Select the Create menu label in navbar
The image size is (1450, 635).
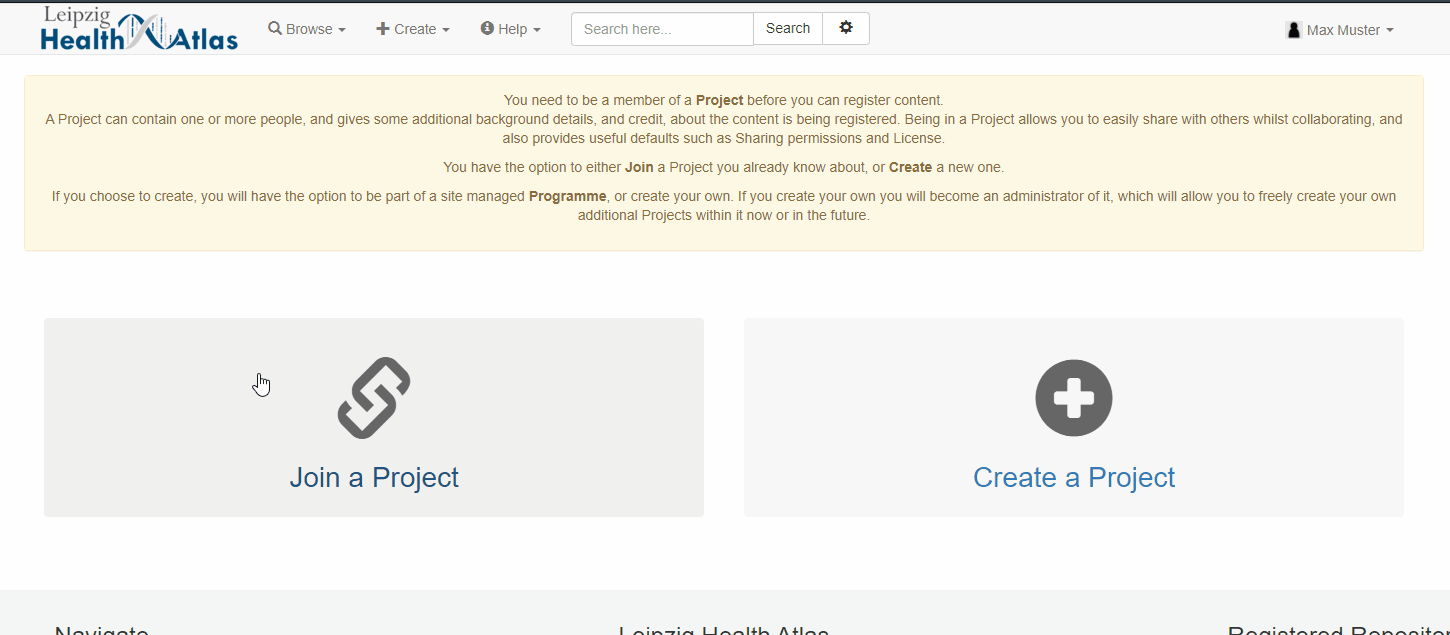[415, 29]
